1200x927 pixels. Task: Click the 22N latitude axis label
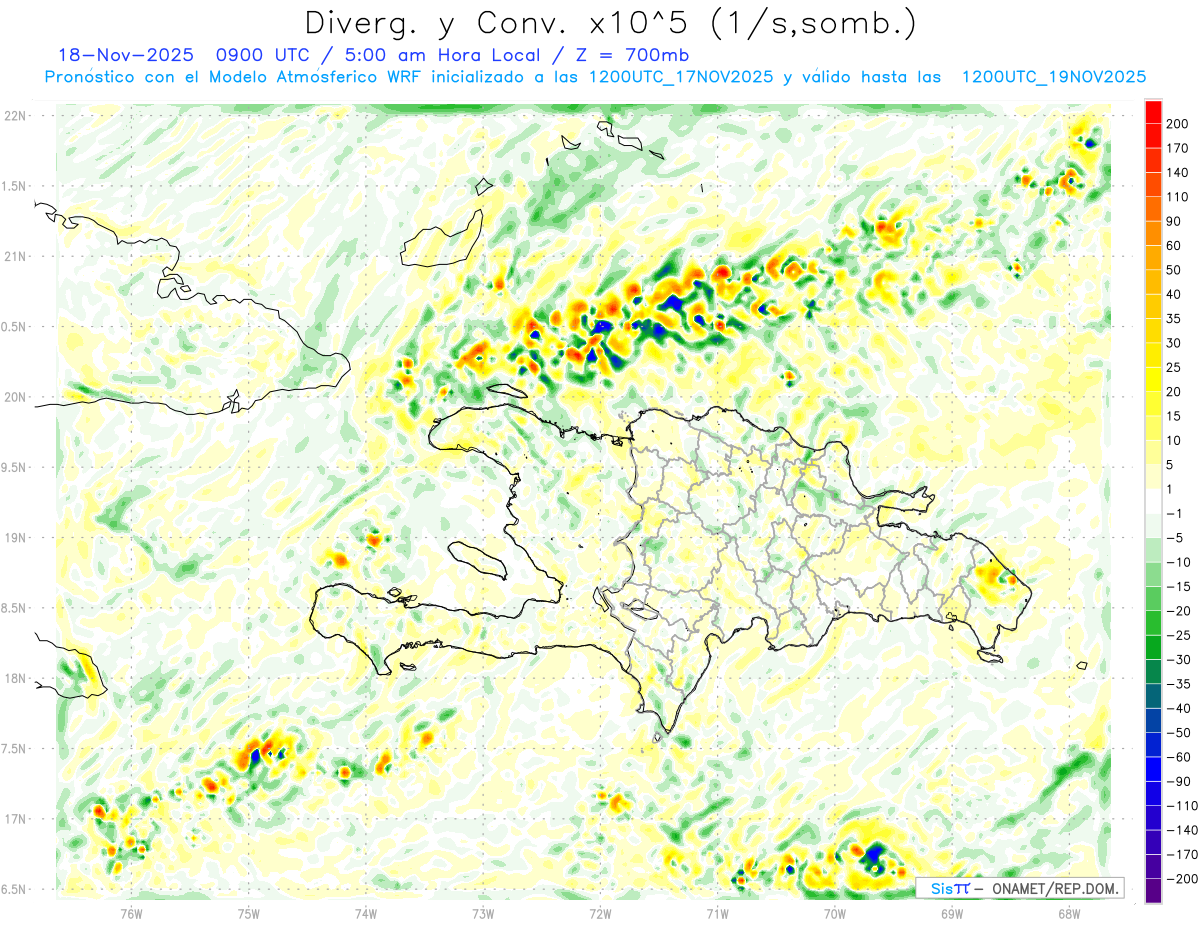14,116
